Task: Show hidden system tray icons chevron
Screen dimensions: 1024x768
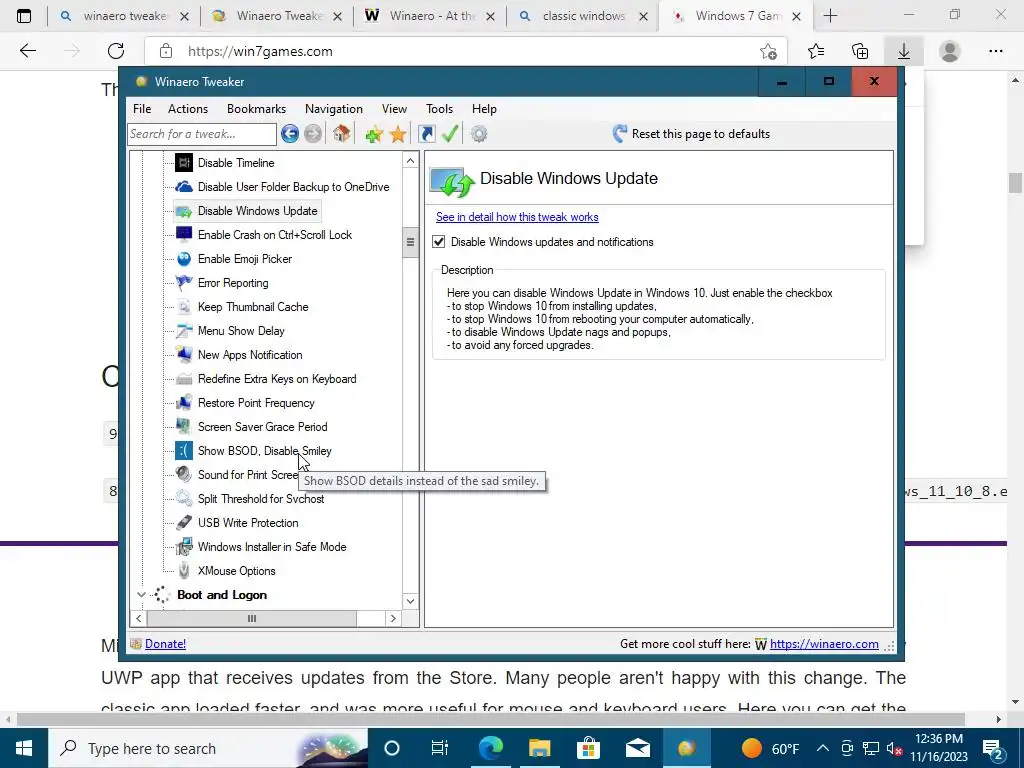Action: 823,748
